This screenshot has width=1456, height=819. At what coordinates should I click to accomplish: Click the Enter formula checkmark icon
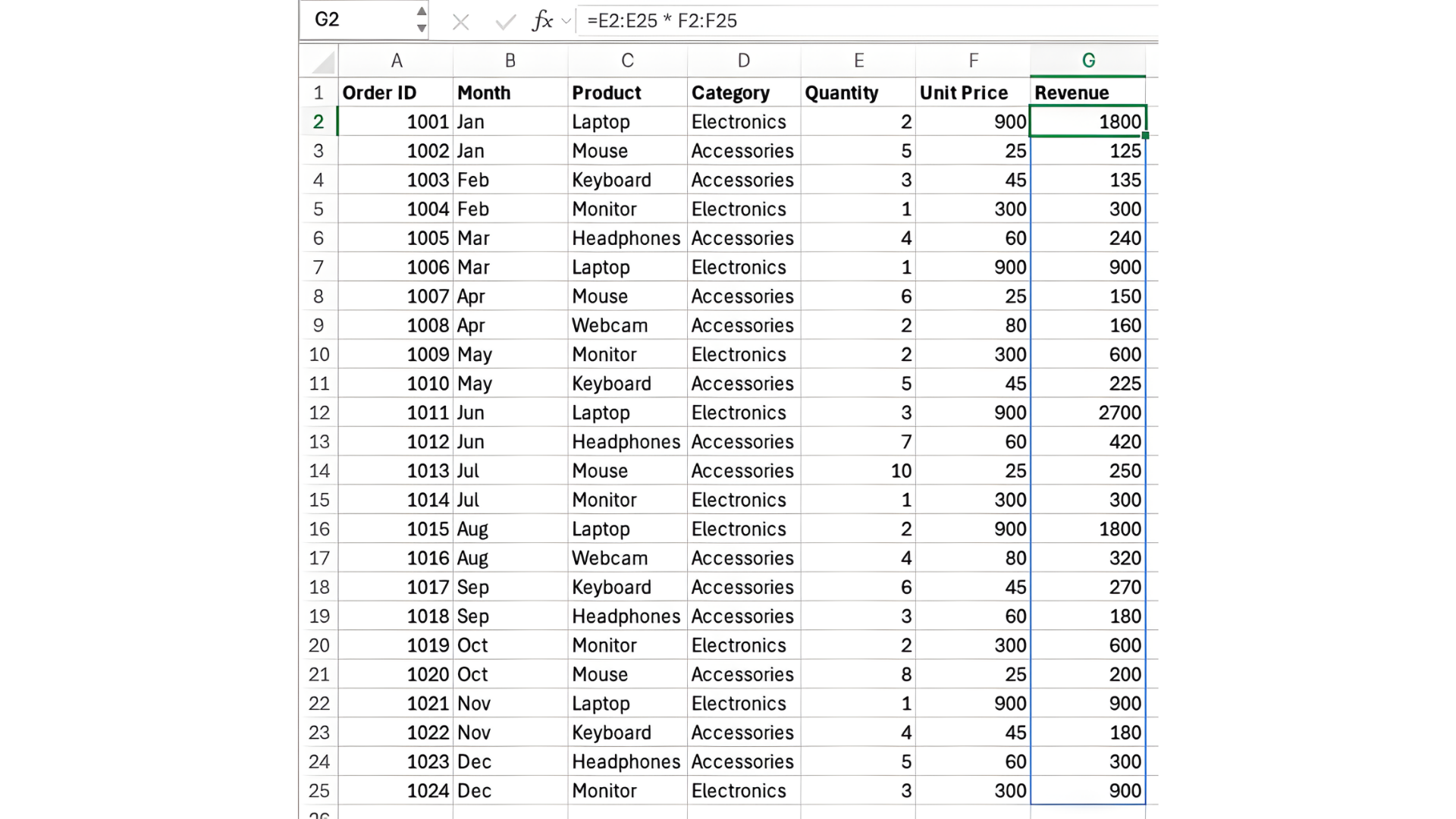pyautogui.click(x=505, y=21)
